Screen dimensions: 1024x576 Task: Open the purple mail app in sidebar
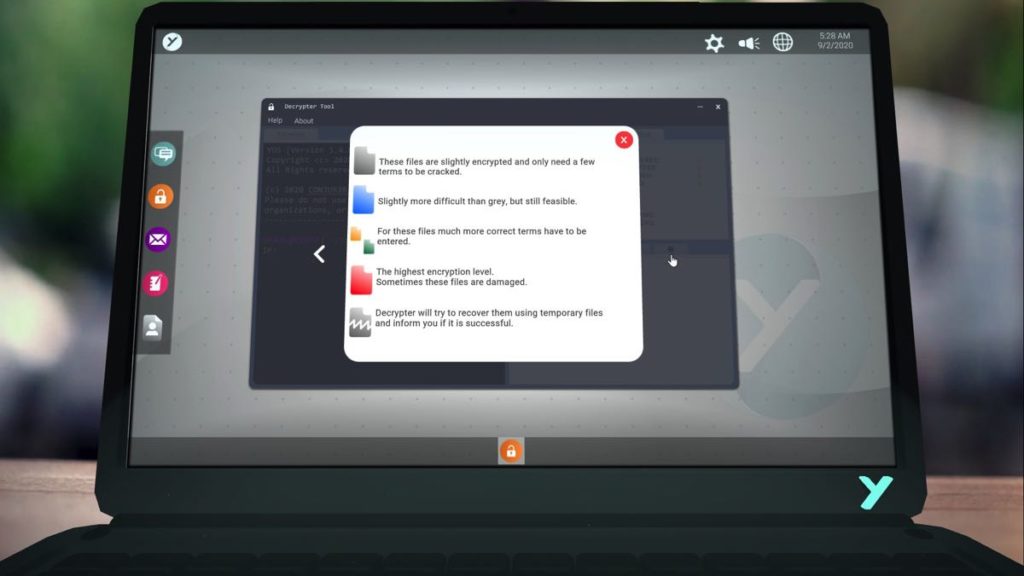coord(157,239)
